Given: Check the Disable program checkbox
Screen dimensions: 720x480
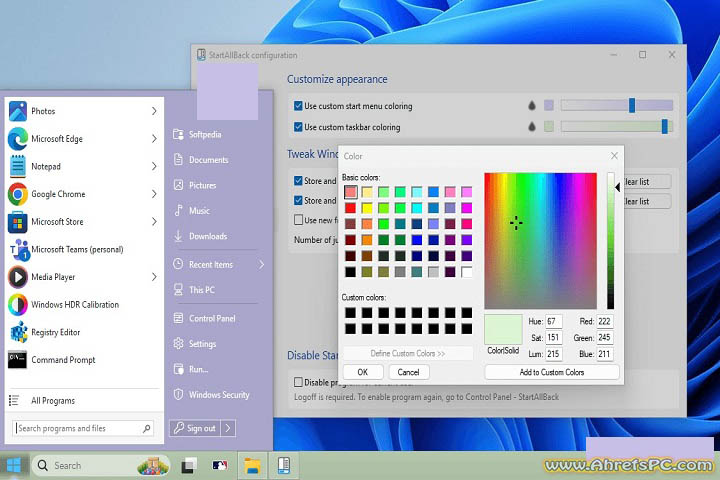Looking at the screenshot, I should 298,382.
